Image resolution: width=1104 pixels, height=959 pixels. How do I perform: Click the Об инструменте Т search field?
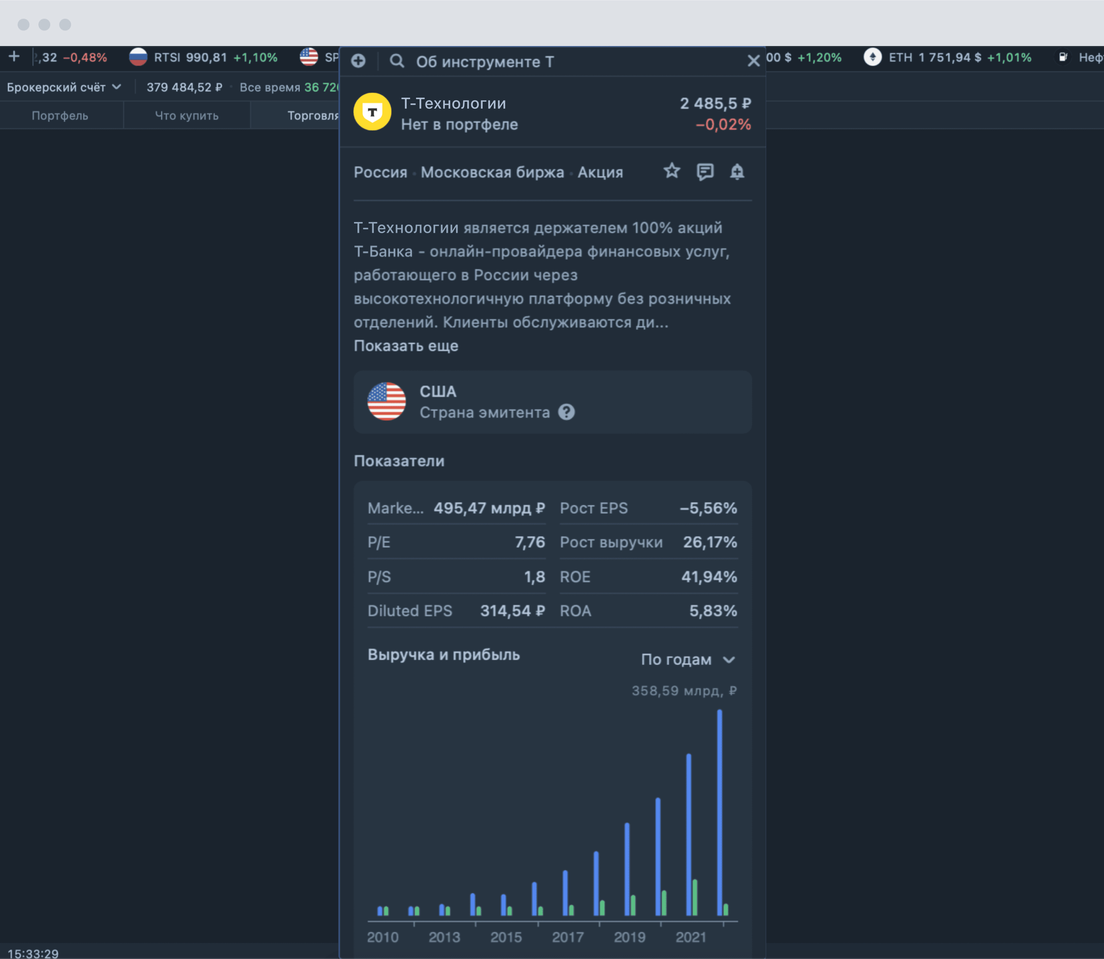tap(484, 62)
